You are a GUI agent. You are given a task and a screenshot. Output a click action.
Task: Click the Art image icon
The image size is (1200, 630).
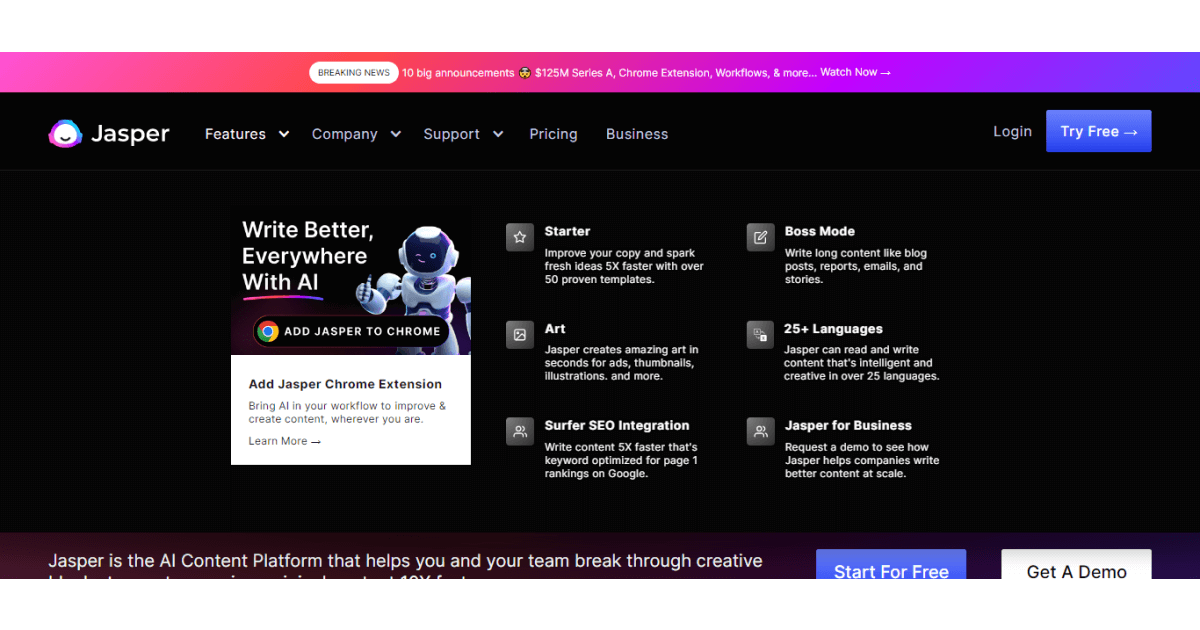[x=519, y=335]
